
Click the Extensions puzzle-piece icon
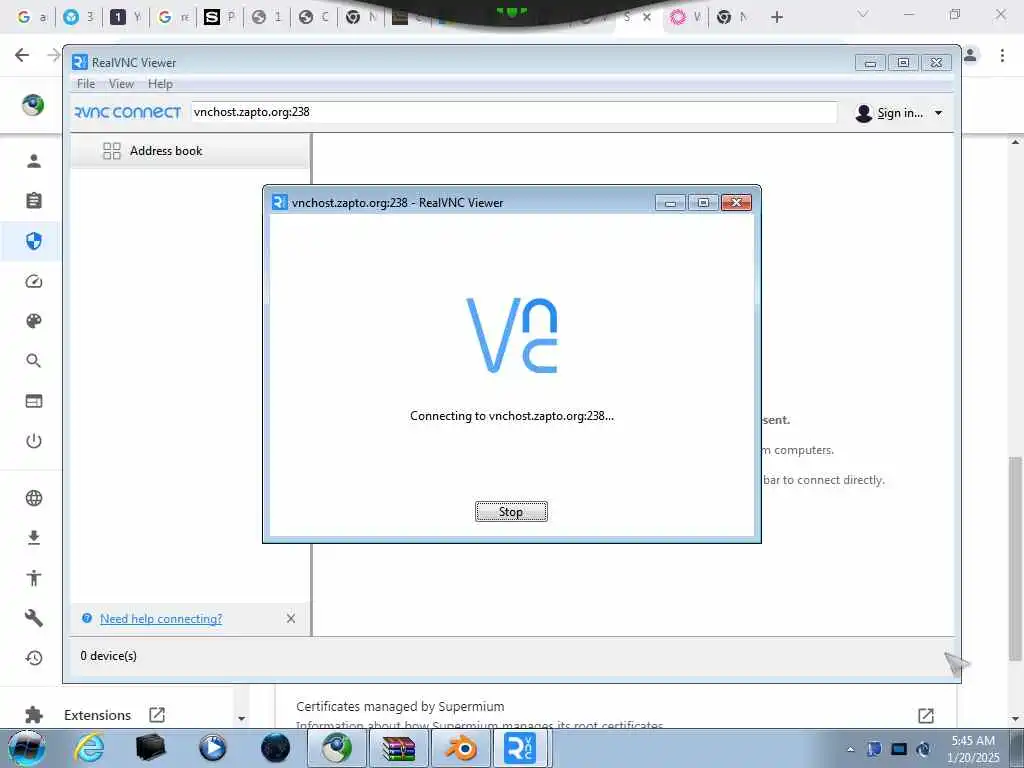[x=34, y=715]
